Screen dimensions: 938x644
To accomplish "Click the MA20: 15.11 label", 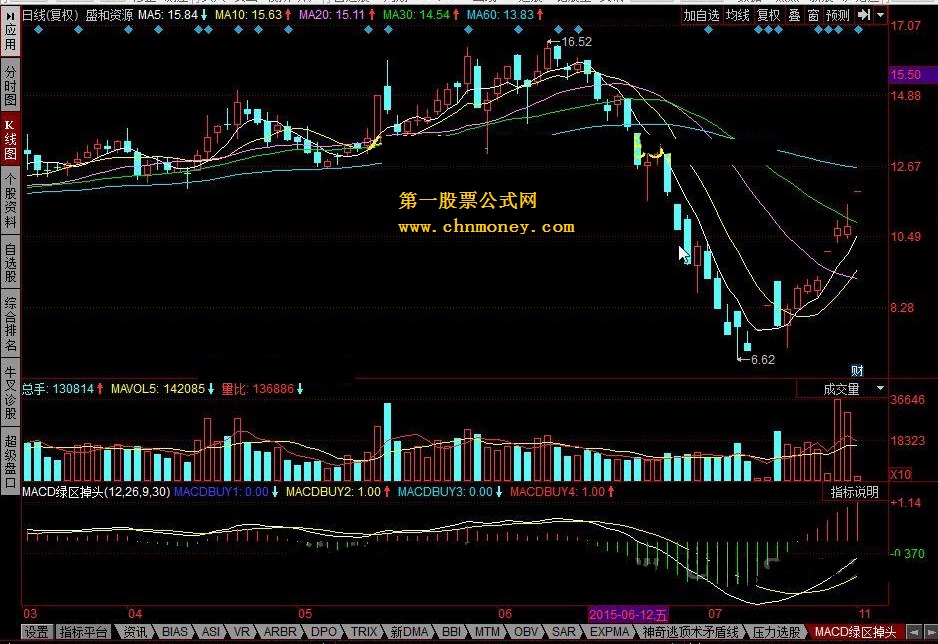I will (x=331, y=14).
